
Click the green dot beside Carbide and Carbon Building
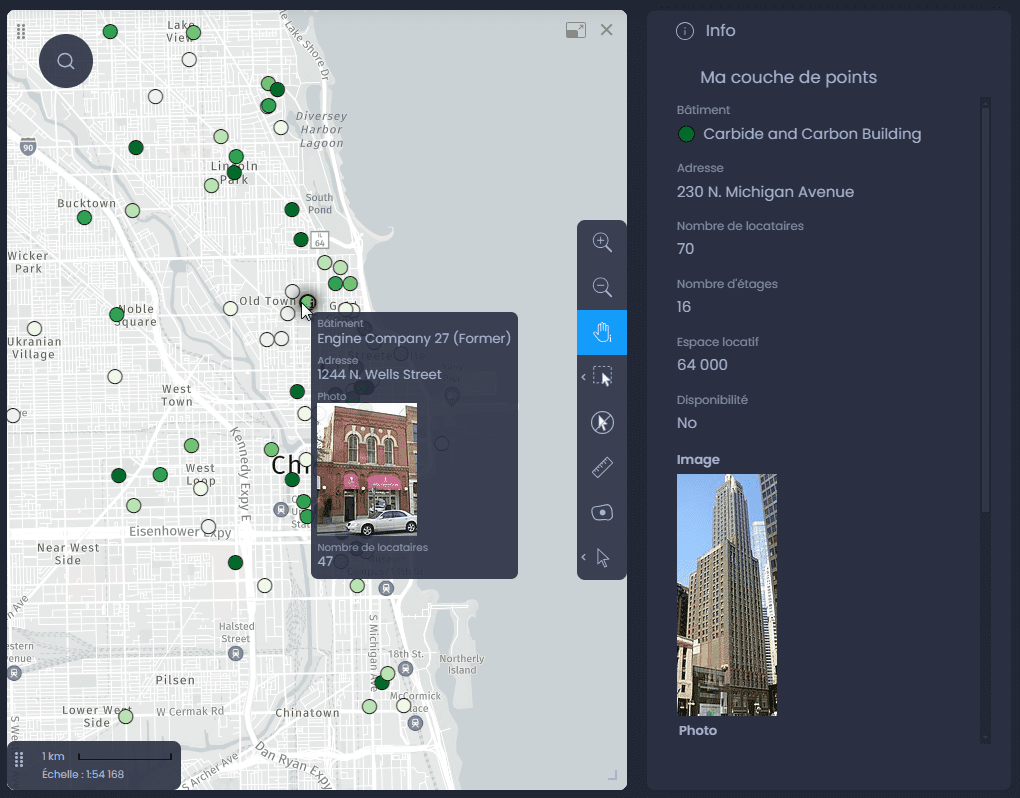coord(686,134)
